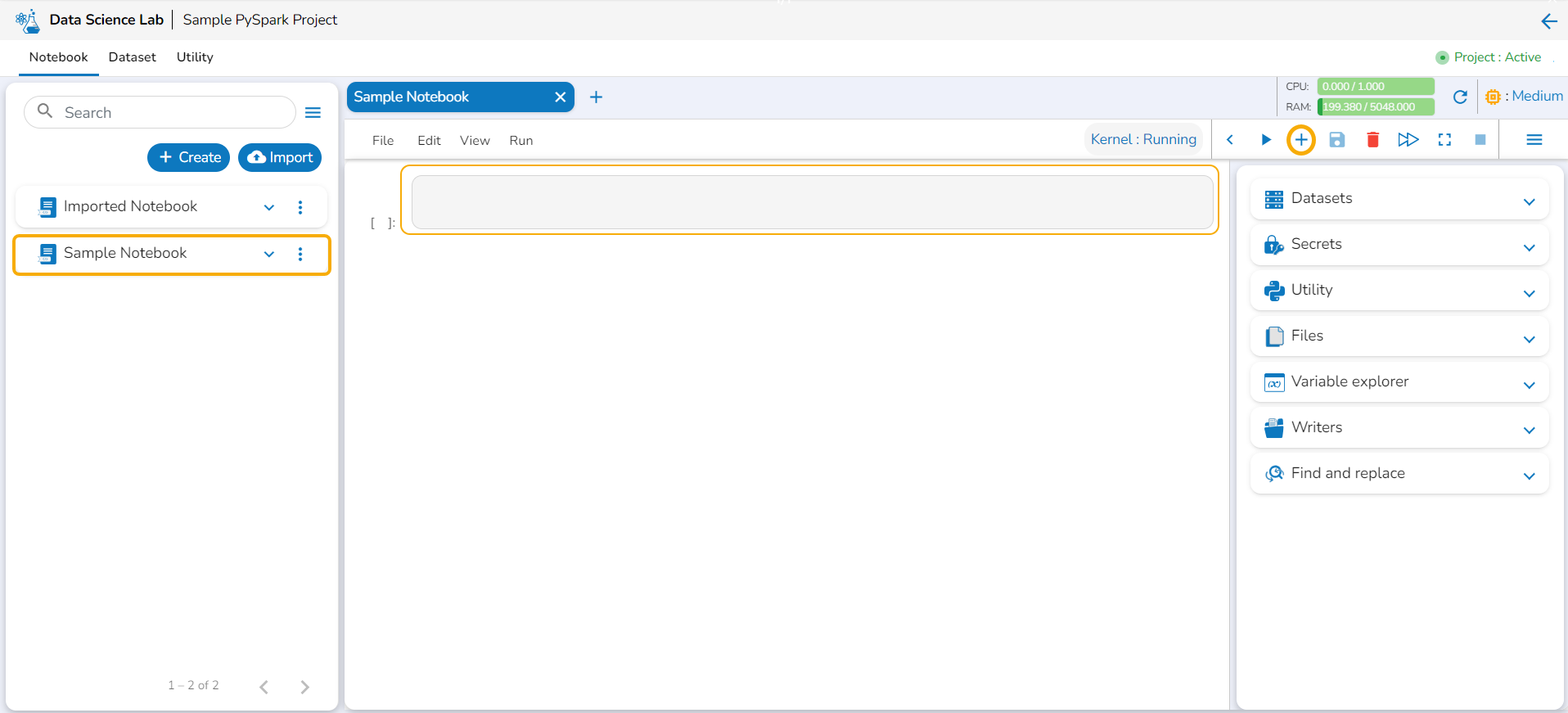Image resolution: width=1568 pixels, height=713 pixels.
Task: Toggle fullscreen mode
Action: (x=1444, y=140)
